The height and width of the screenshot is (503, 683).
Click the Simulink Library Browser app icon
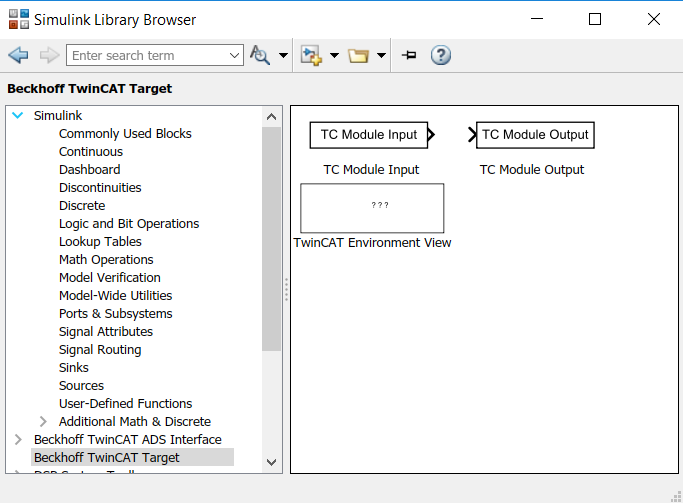point(19,19)
